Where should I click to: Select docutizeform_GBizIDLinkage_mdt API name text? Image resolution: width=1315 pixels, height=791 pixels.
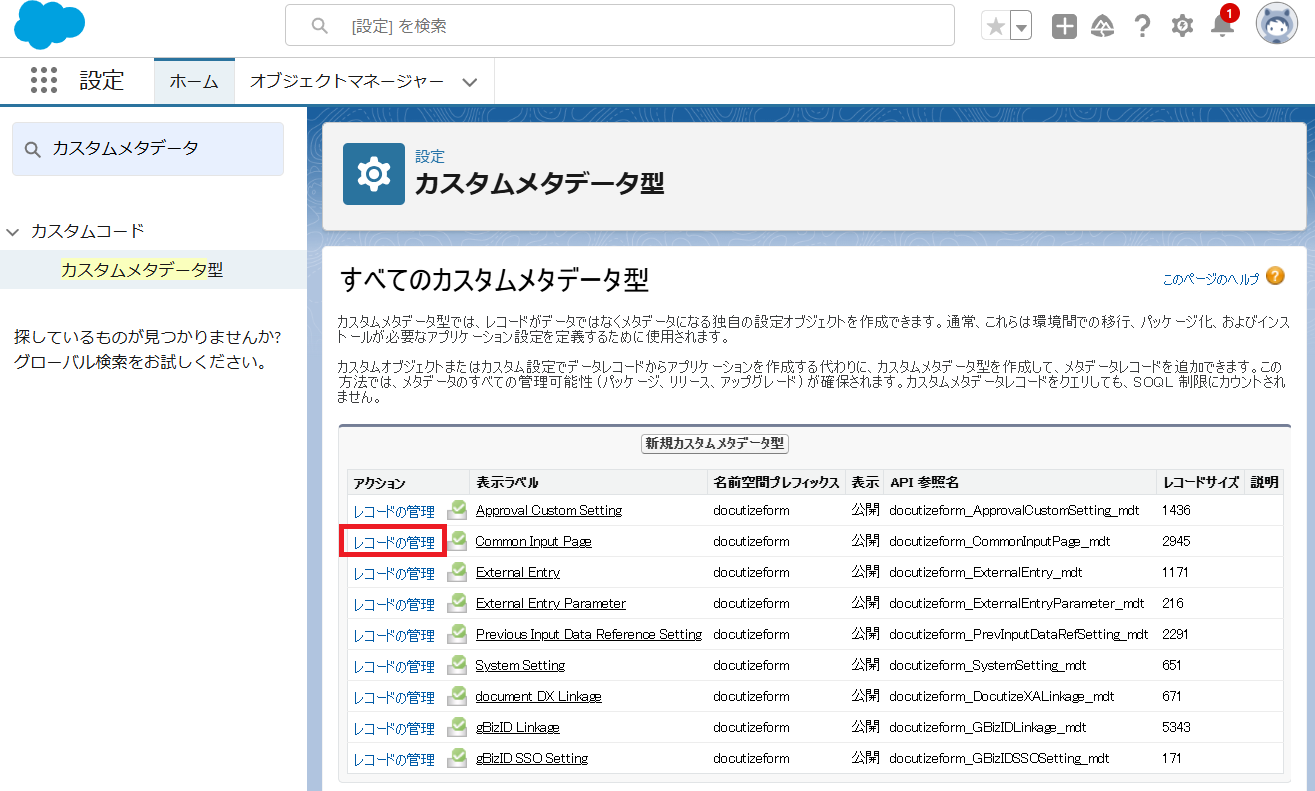(988, 727)
